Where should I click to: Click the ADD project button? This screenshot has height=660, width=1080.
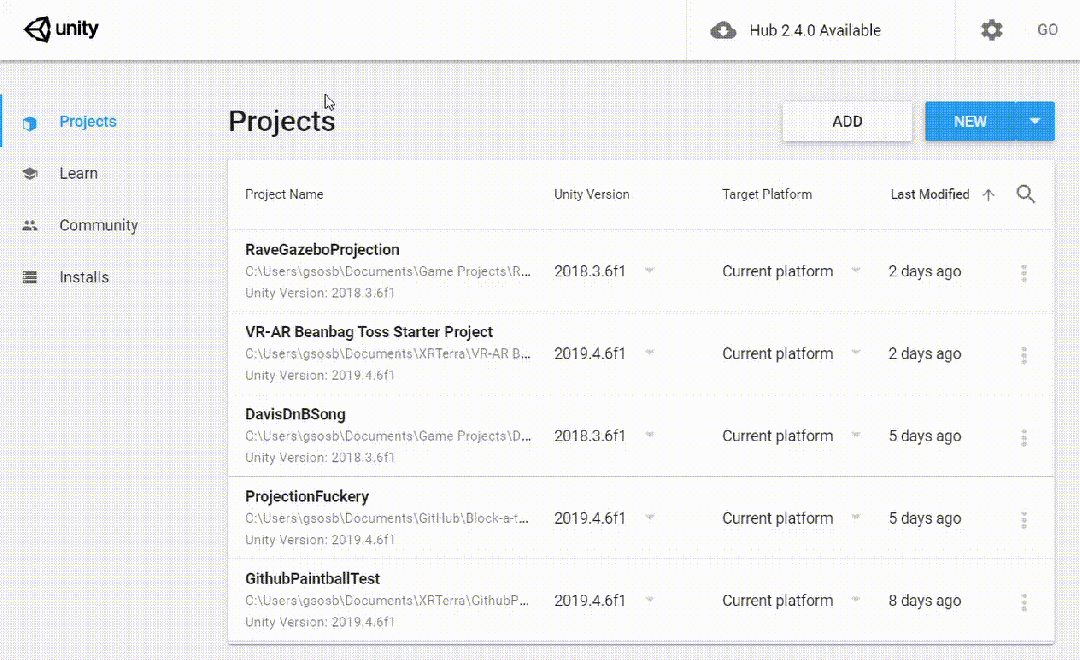pos(847,121)
